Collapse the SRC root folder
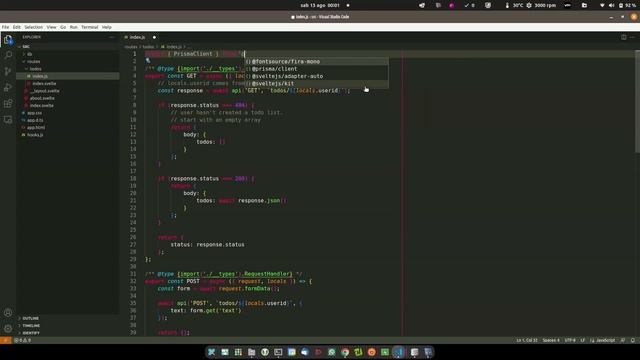This screenshot has width=640, height=360. (x=67, y=47)
